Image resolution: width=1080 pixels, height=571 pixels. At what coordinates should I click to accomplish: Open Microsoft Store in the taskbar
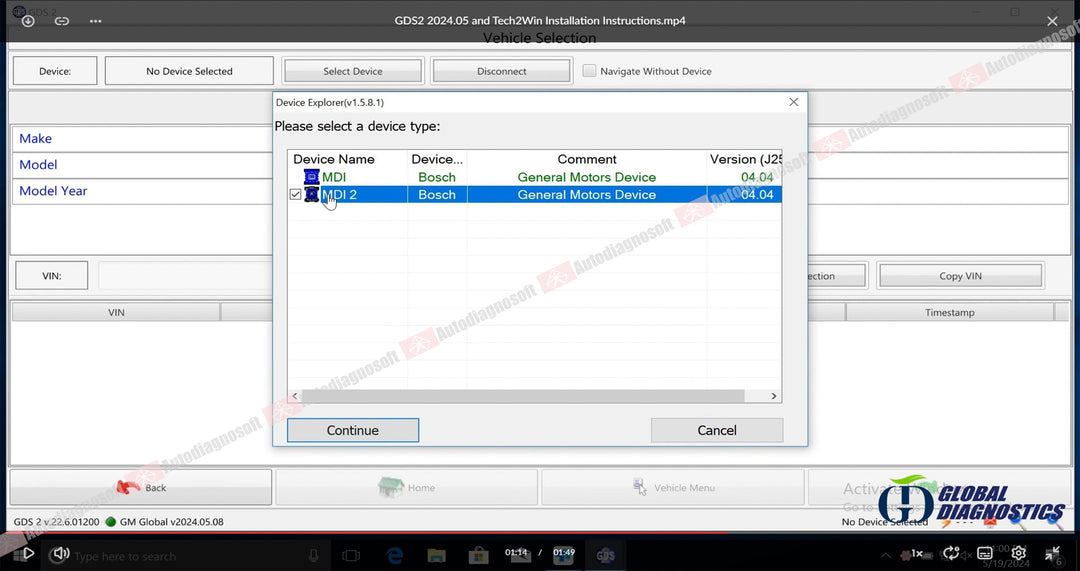click(x=479, y=555)
